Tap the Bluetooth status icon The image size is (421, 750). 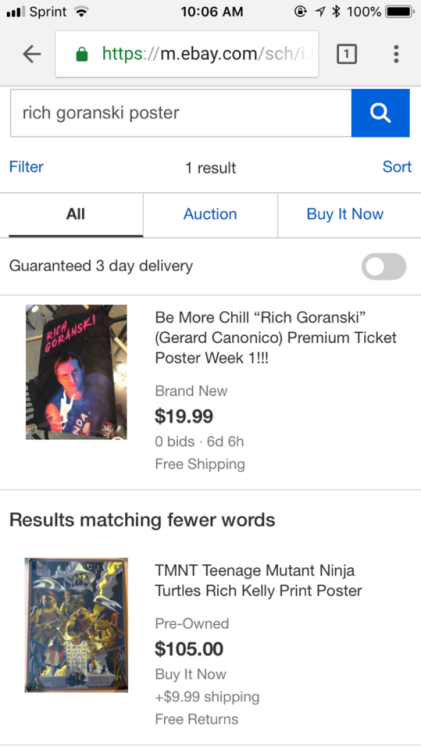coord(336,11)
